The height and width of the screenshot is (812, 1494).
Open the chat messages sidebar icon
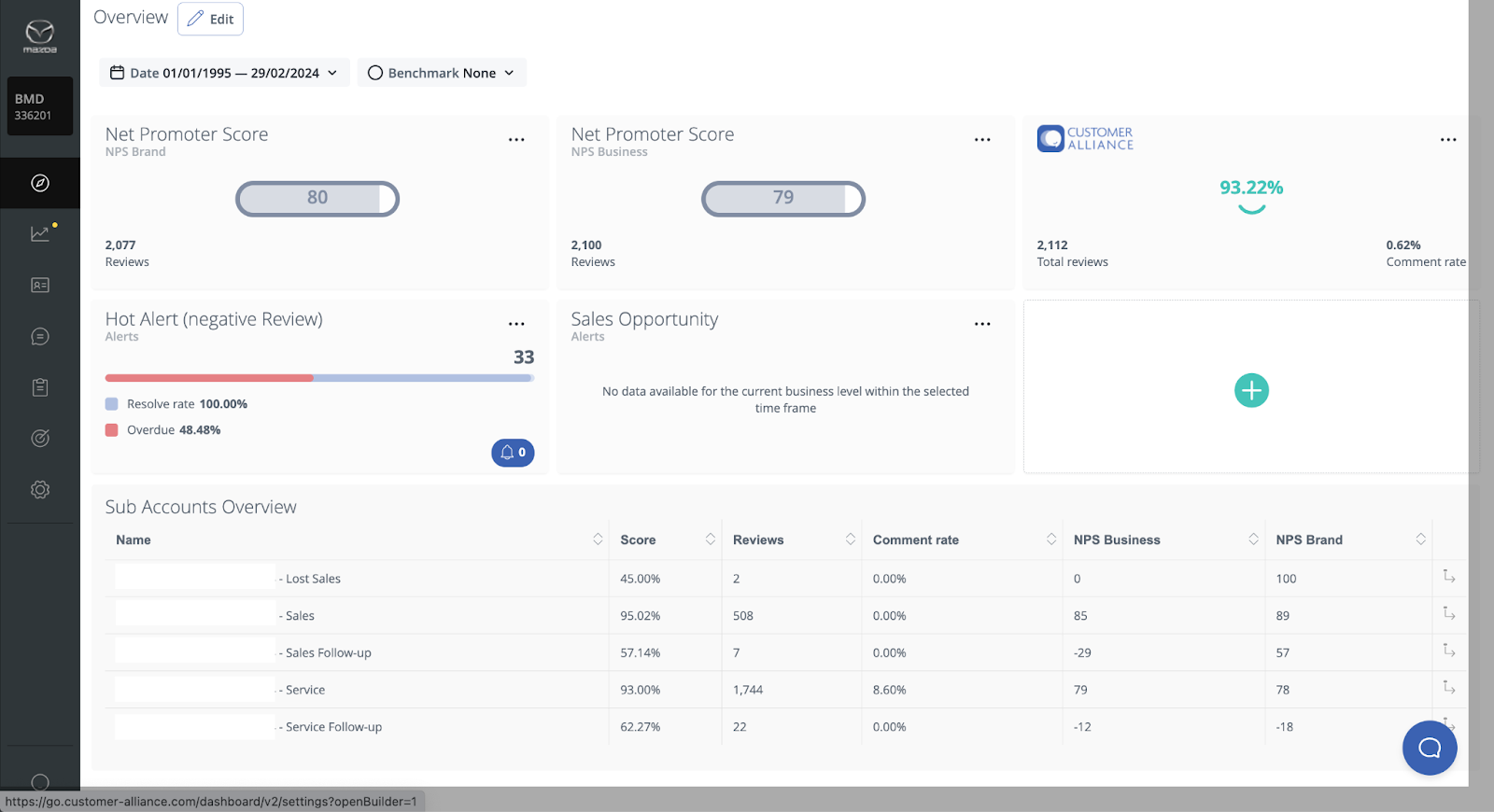(40, 336)
